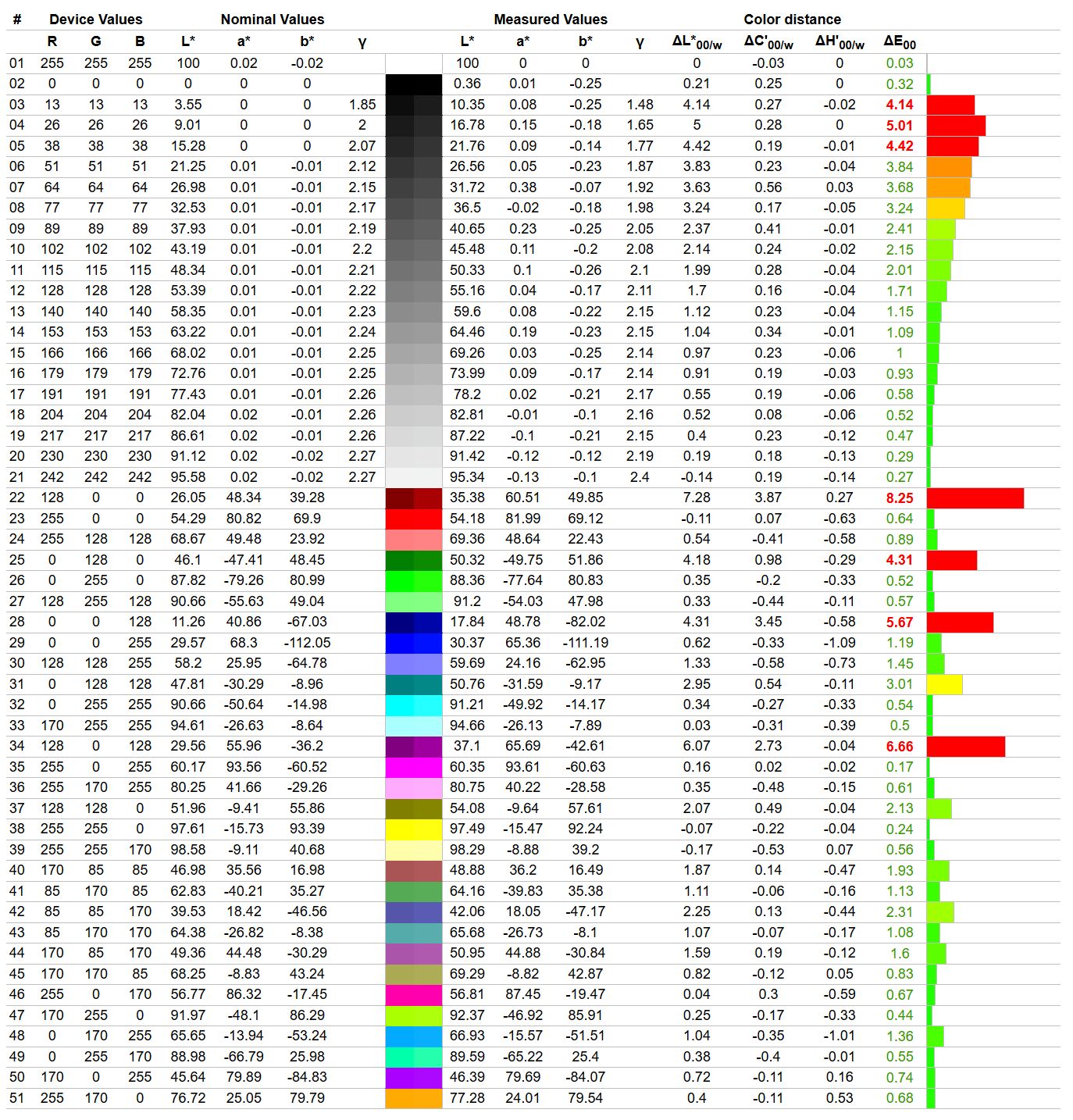Click the ΔE00 column header
The height and width of the screenshot is (1120, 1073).
(899, 42)
